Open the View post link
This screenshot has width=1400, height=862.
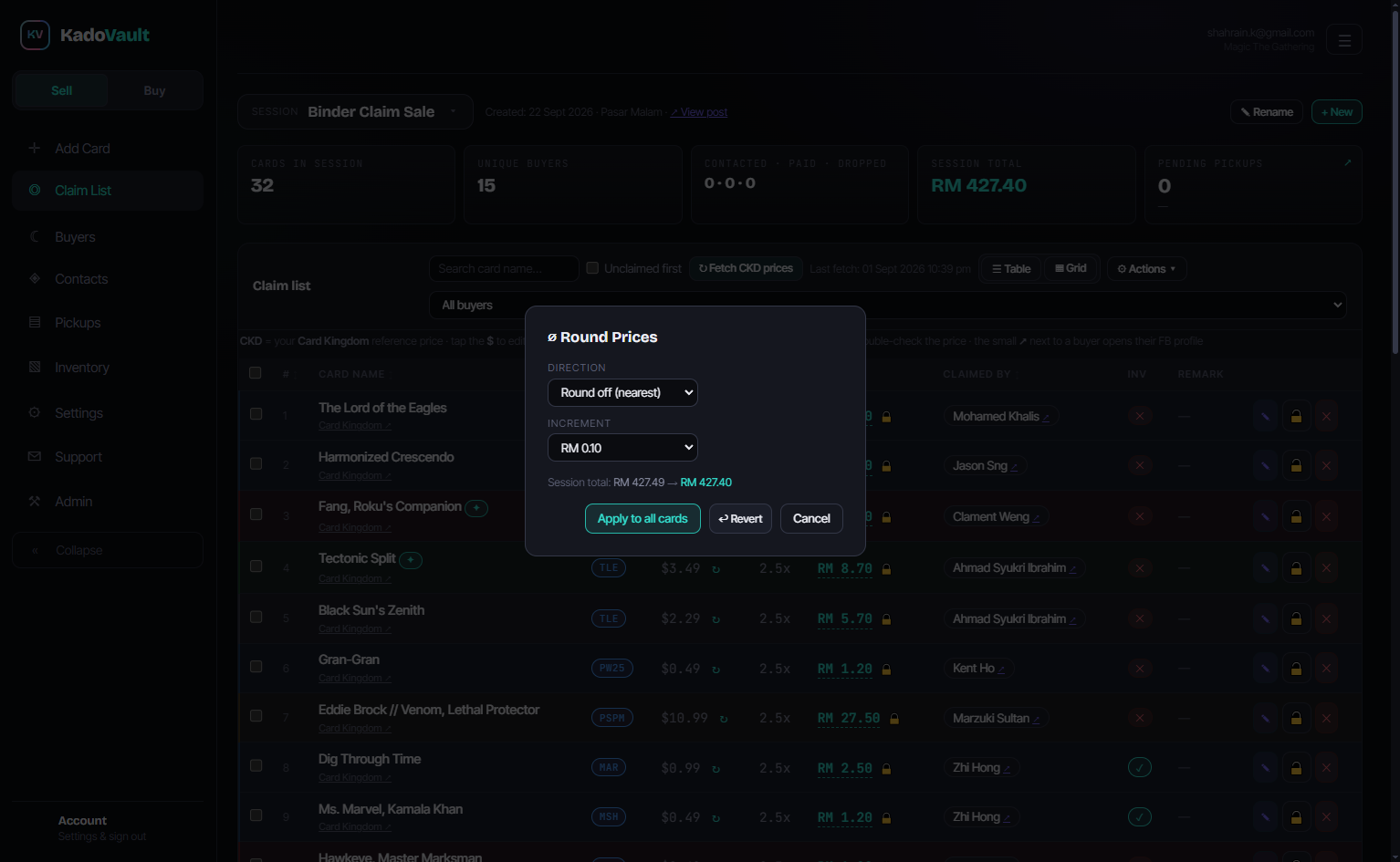pos(699,112)
